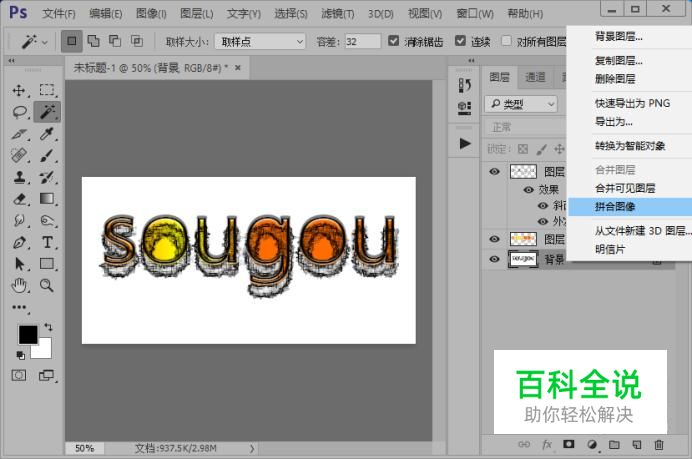Select the Zoom tool

click(x=47, y=286)
